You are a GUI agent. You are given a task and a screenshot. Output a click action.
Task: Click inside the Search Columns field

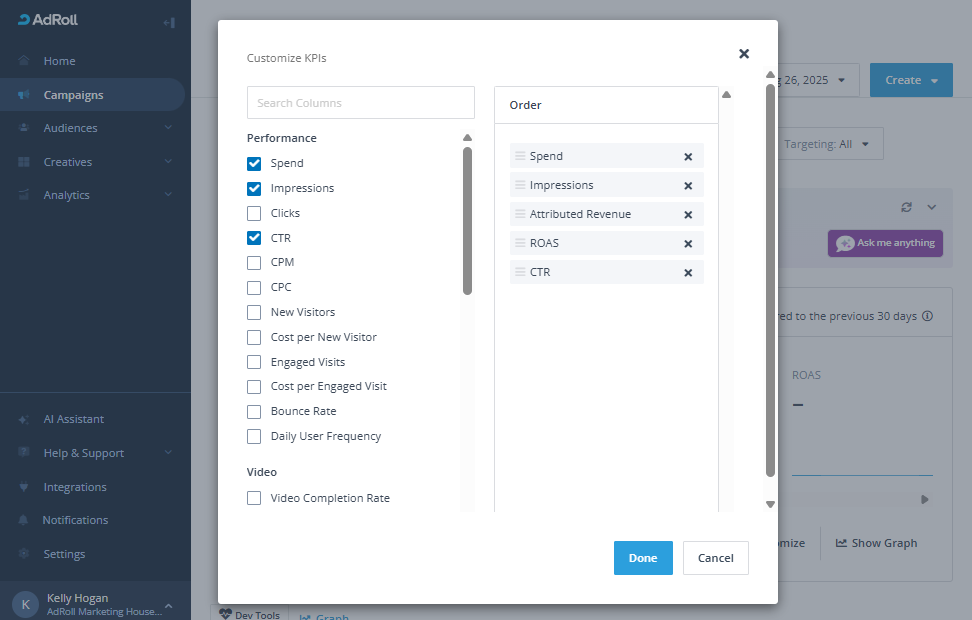[x=360, y=102]
